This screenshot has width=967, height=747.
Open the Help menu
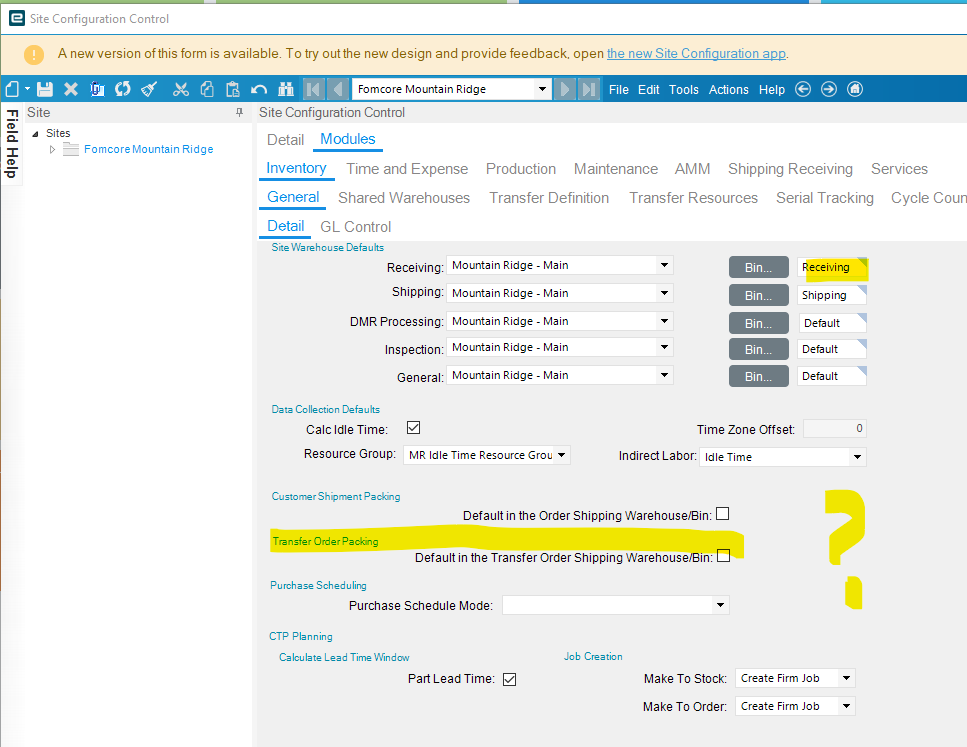coord(772,89)
